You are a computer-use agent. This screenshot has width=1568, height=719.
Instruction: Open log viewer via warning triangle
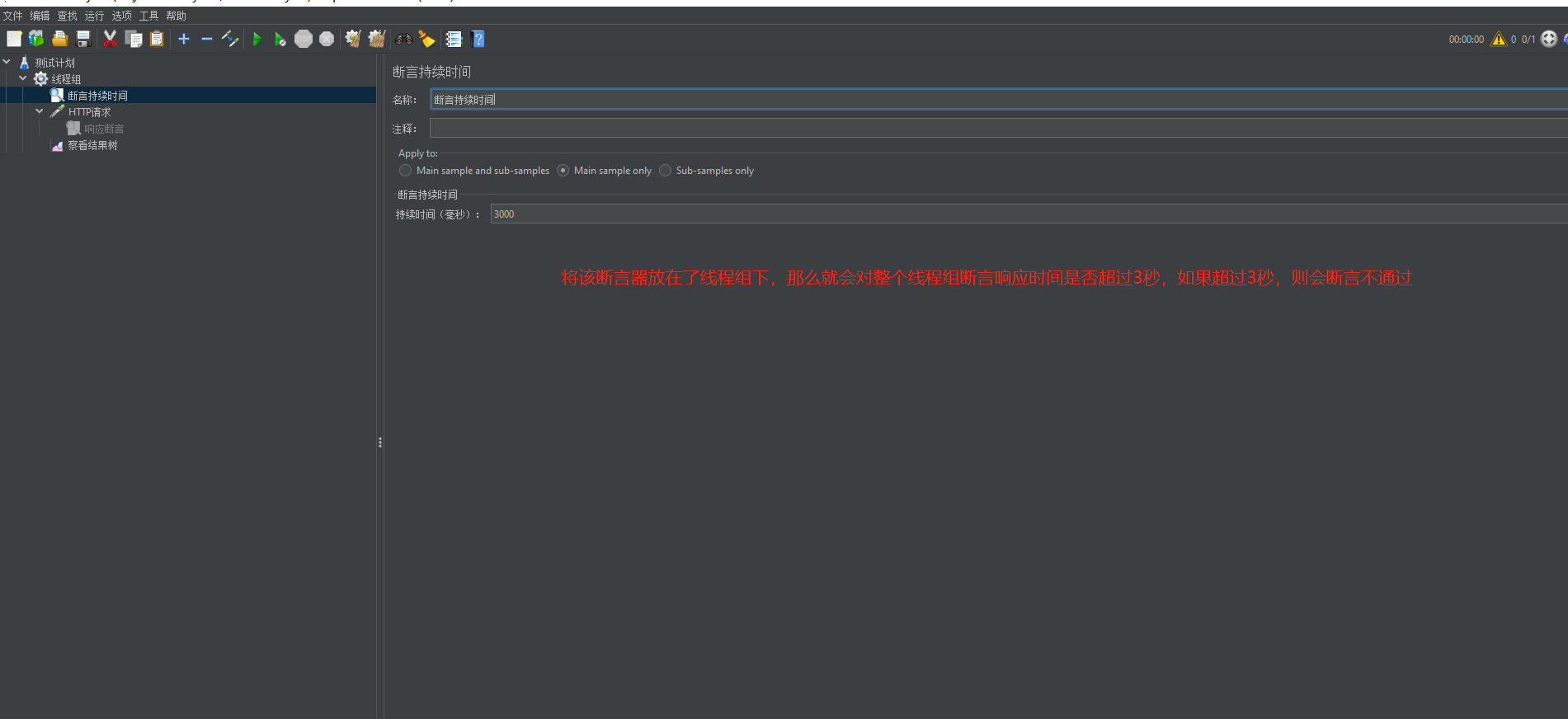point(1499,39)
